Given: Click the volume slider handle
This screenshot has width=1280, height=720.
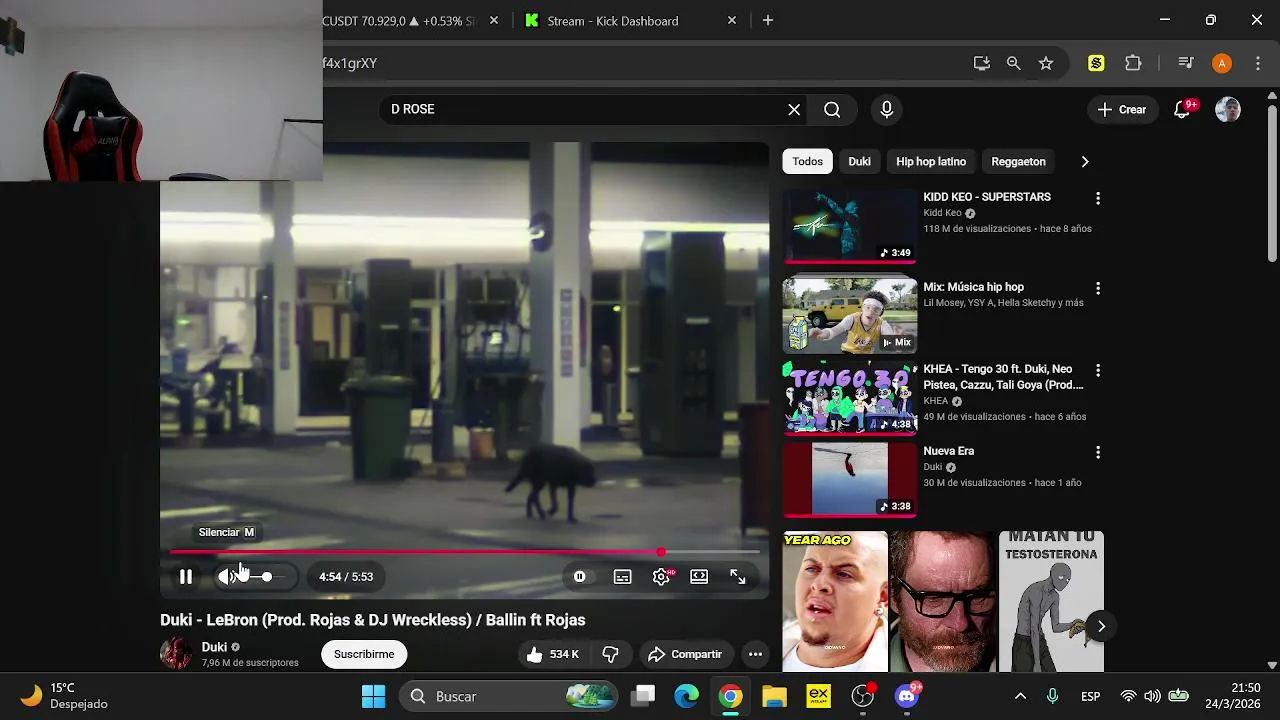Looking at the screenshot, I should [x=267, y=577].
